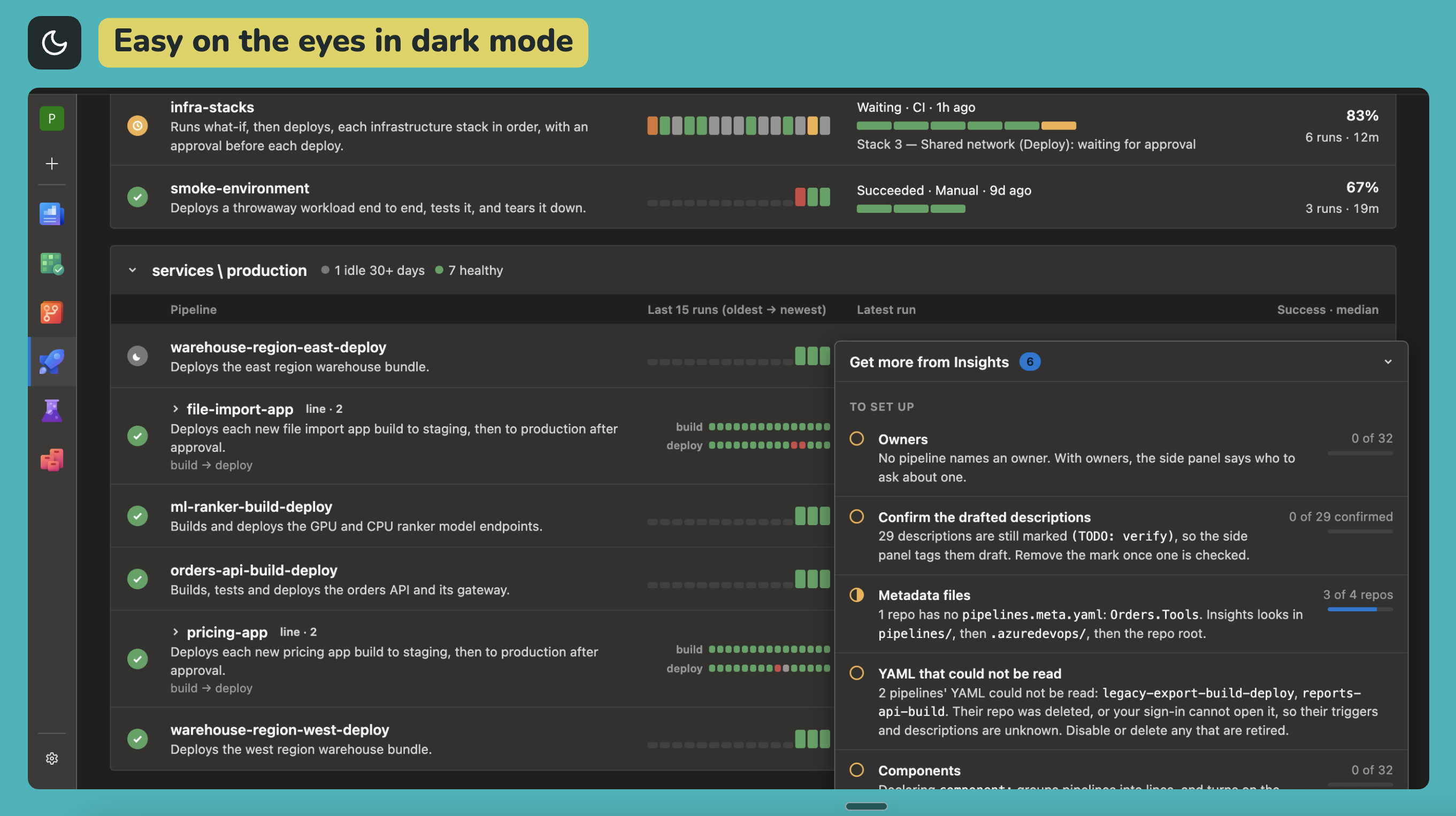
Task: Click file-import-app build run history dots
Action: (x=769, y=427)
